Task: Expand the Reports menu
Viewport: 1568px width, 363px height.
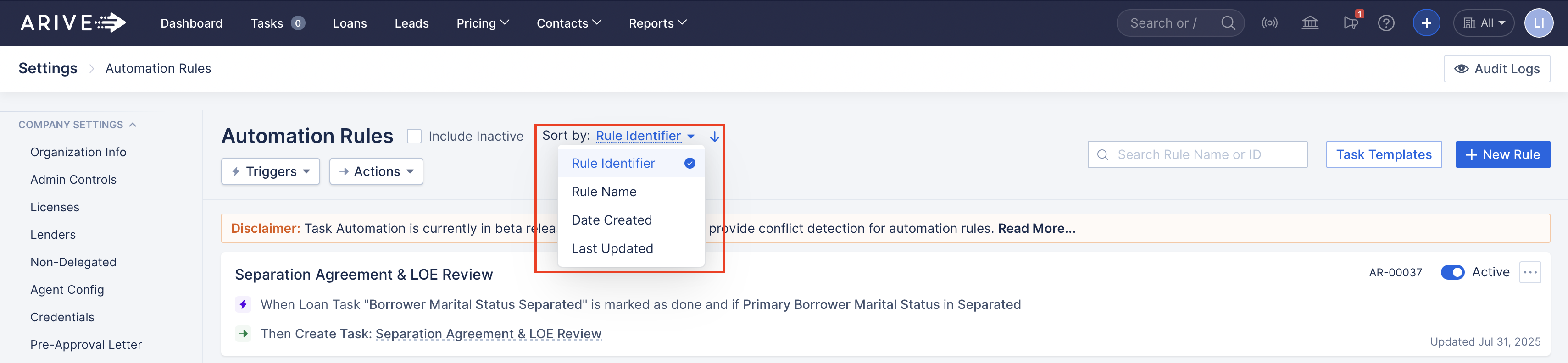Action: click(x=657, y=23)
